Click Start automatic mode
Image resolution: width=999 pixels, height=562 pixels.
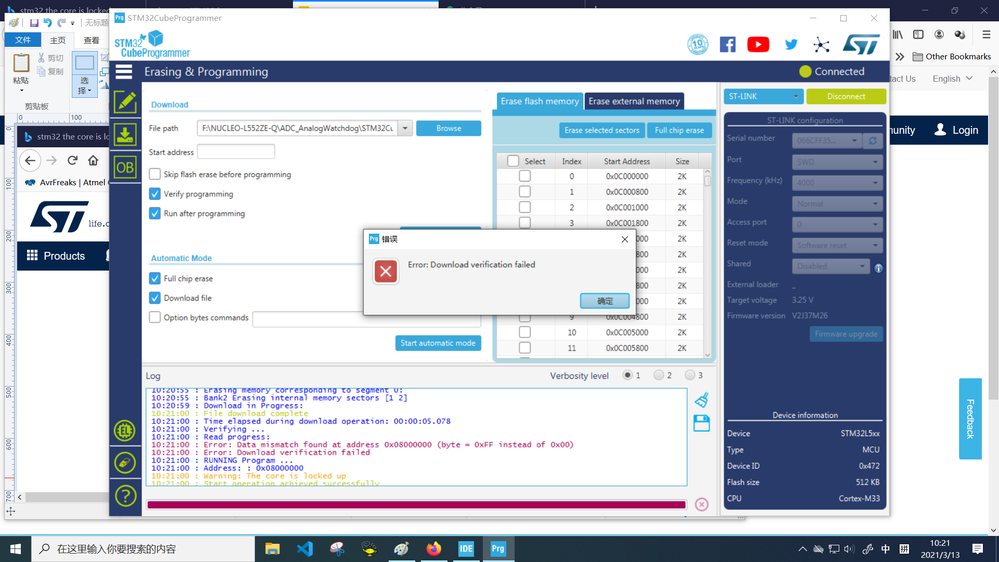[x=438, y=343]
